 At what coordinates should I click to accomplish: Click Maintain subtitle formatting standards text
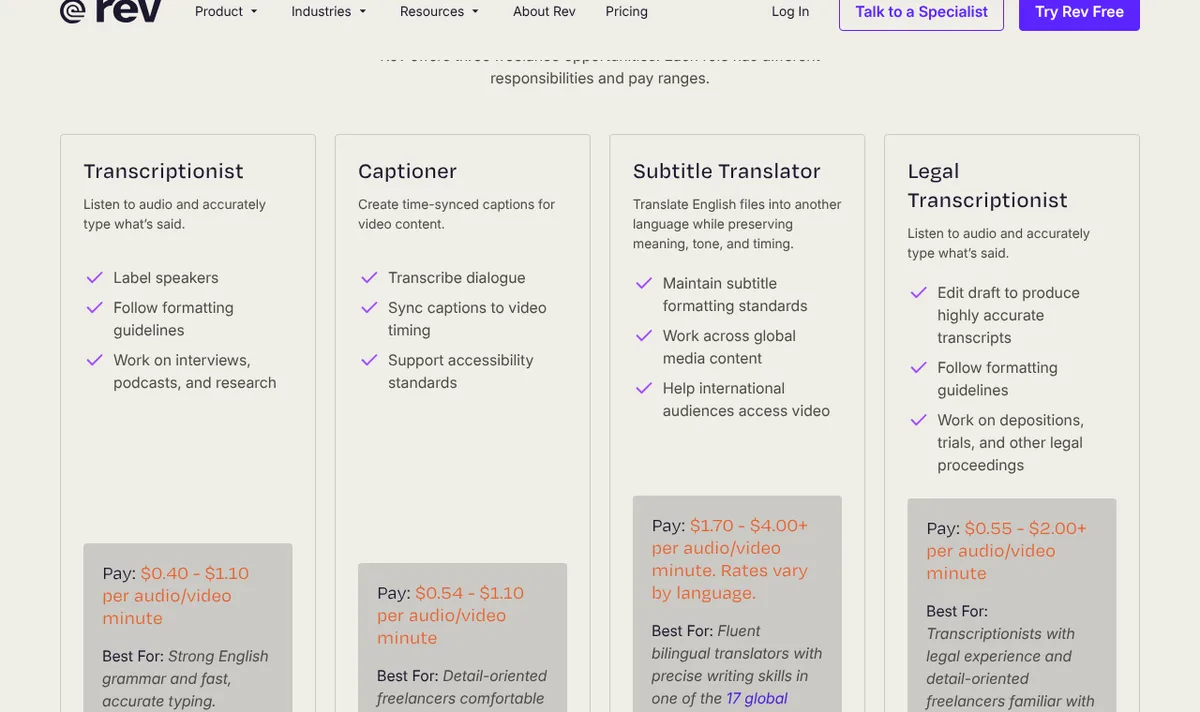tap(735, 295)
